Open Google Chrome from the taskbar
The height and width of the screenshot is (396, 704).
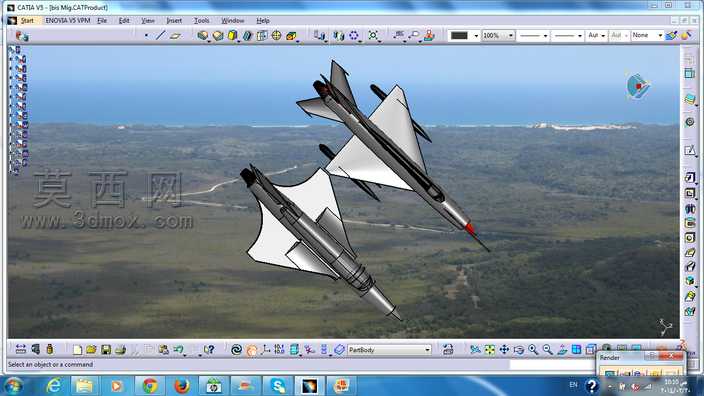point(150,386)
